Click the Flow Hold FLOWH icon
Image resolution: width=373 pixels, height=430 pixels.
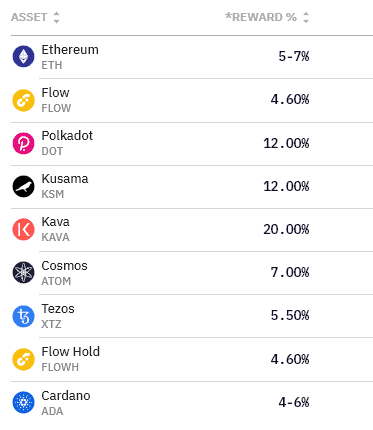point(23,359)
